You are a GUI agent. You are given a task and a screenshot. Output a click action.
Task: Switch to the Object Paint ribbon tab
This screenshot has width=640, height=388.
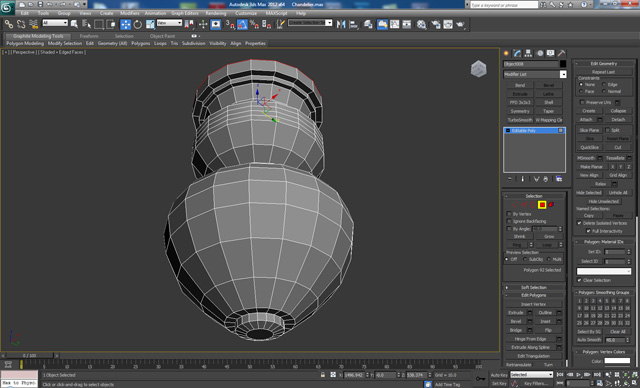click(x=162, y=36)
